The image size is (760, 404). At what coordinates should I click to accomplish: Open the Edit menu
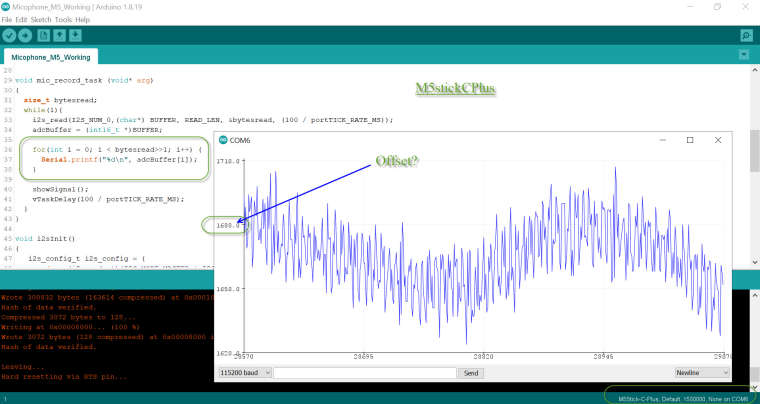[21, 20]
